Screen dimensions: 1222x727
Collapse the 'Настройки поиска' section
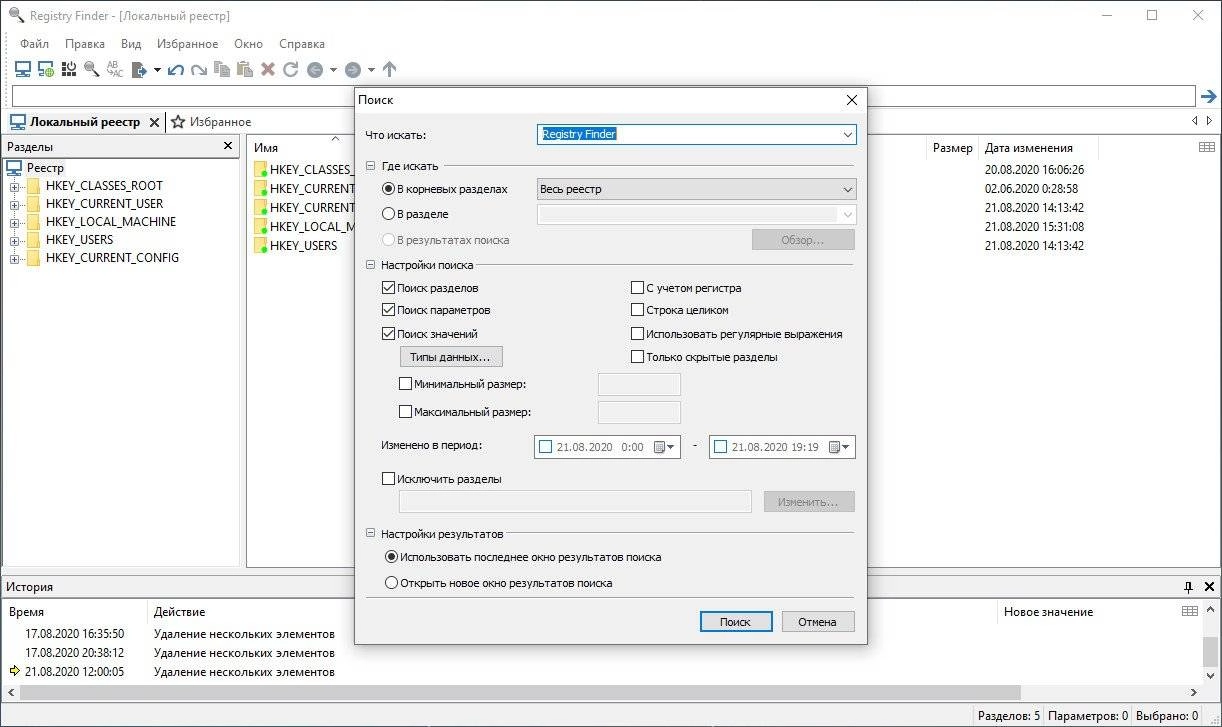[x=371, y=265]
